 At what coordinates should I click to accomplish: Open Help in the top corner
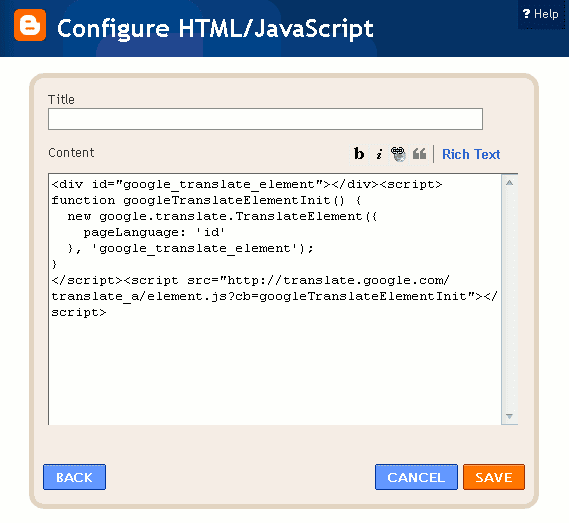tap(541, 14)
